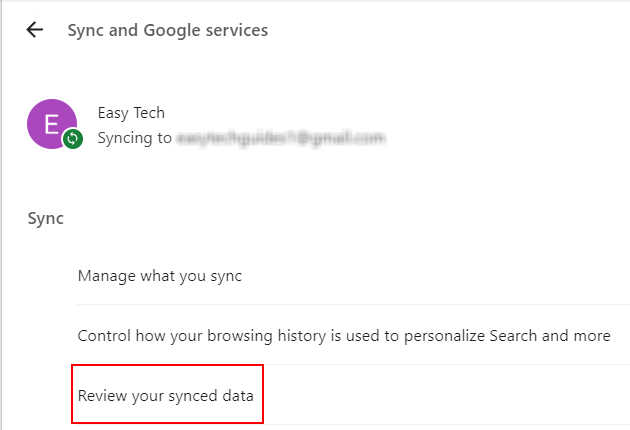The image size is (630, 430).
Task: Click the Sync section heading
Action: coord(45,218)
